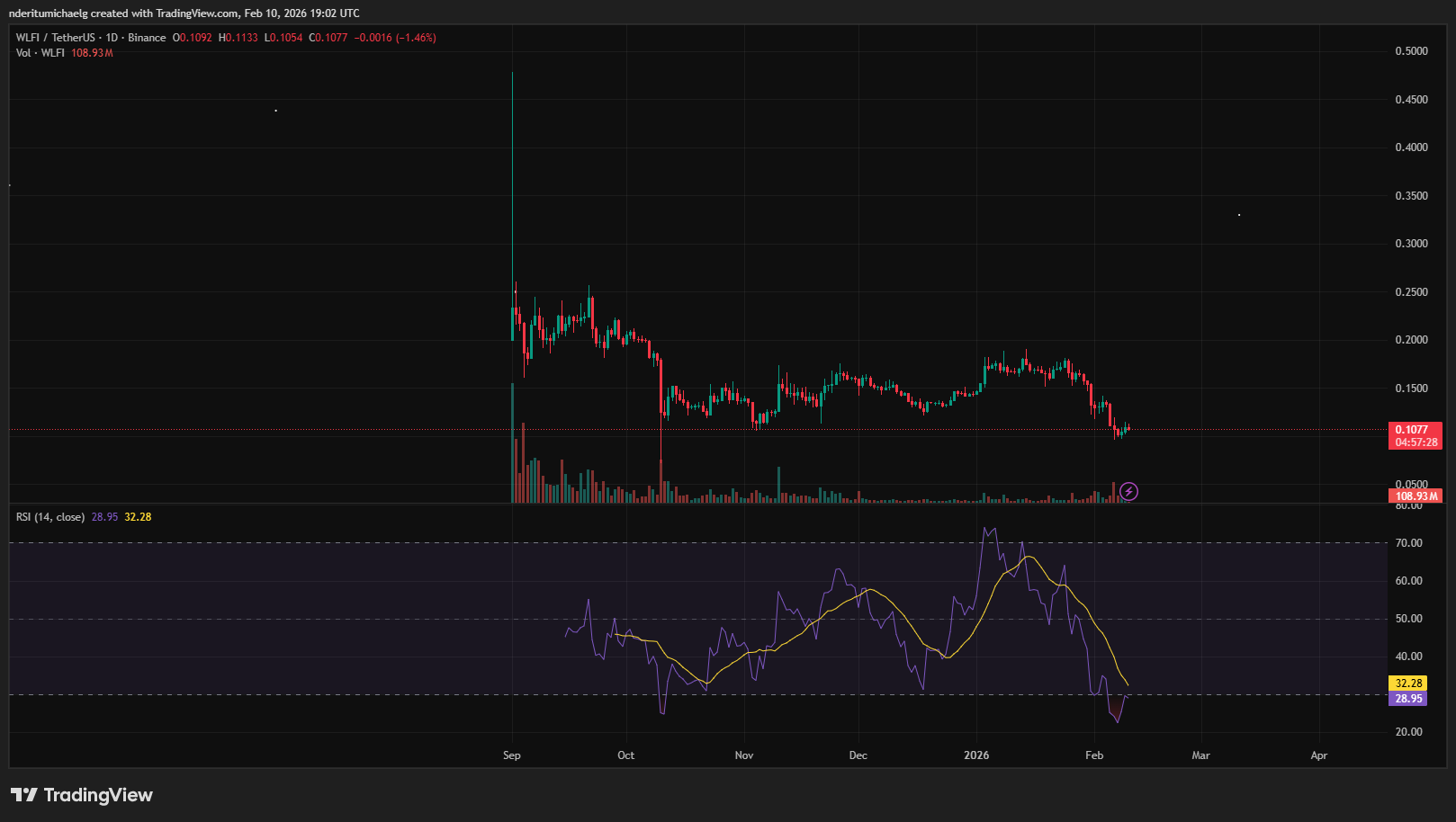Click the close value C0.1077 in legend

tap(328, 38)
